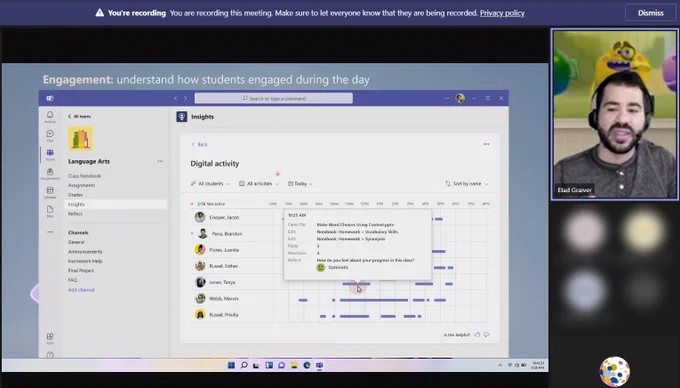The image size is (680, 388).
Task: Open Class Notebook tab
Action: [85, 176]
